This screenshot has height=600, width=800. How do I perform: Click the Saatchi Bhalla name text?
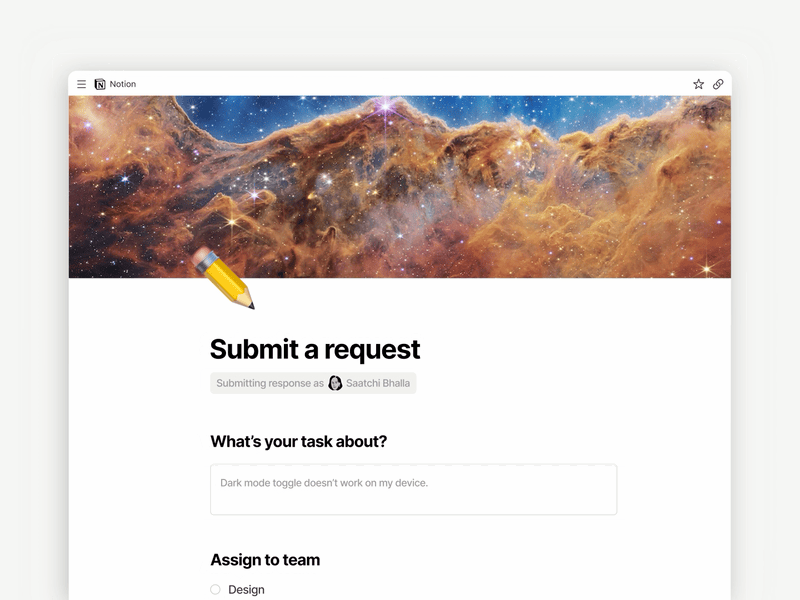coord(378,383)
